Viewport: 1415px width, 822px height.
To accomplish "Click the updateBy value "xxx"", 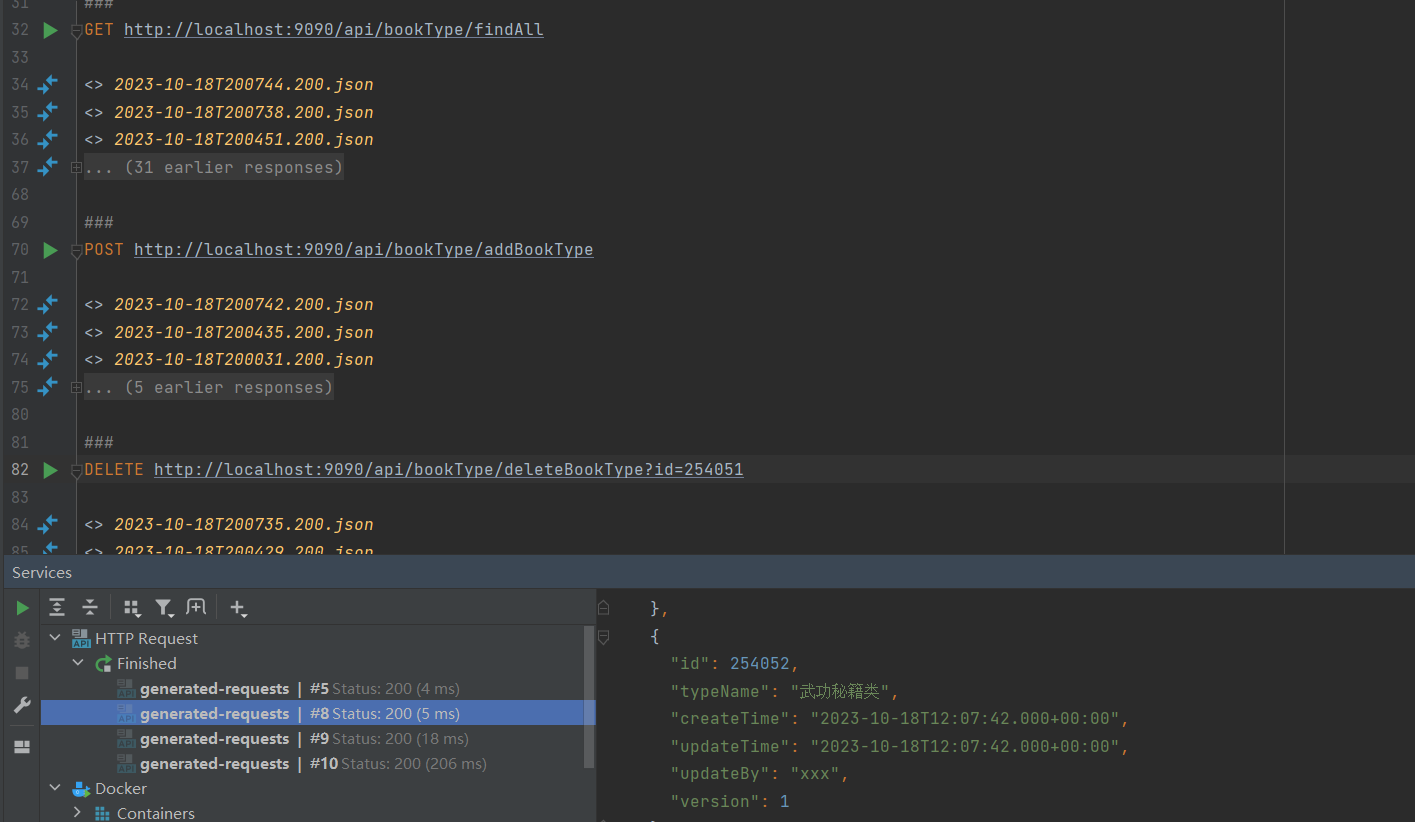I will [x=815, y=774].
